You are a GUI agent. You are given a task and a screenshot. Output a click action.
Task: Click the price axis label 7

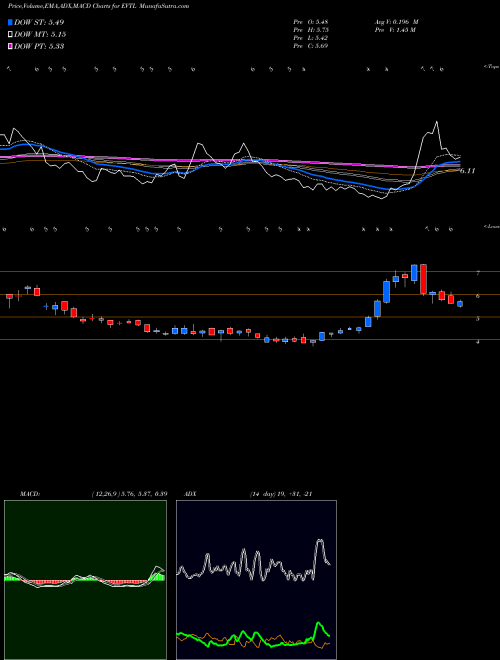tap(478, 273)
